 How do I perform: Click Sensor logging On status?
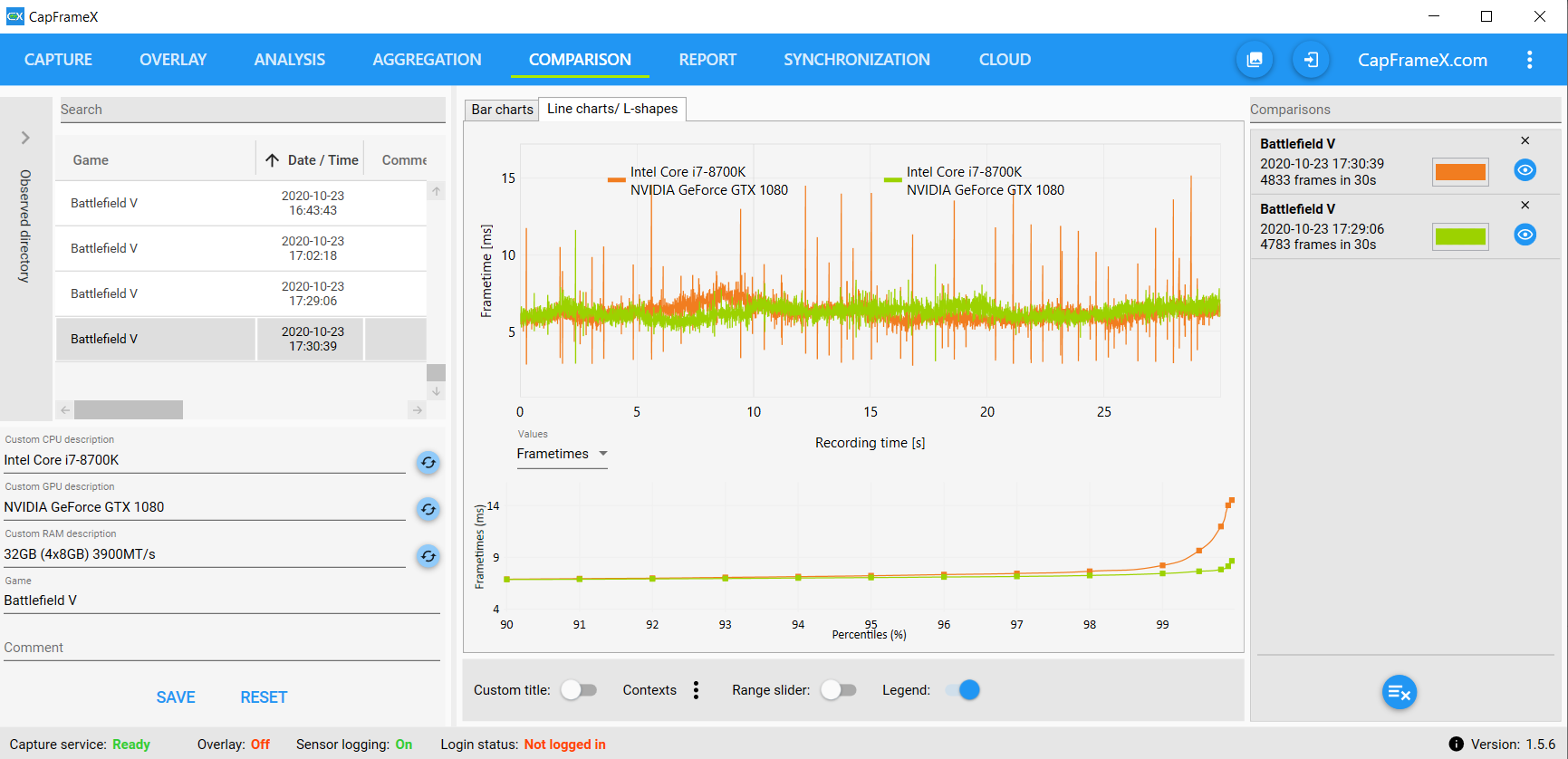click(404, 745)
